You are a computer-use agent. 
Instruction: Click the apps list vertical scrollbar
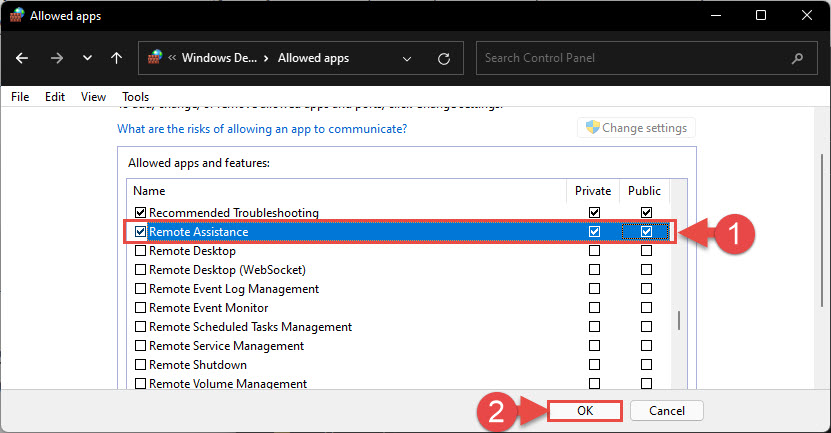click(680, 320)
